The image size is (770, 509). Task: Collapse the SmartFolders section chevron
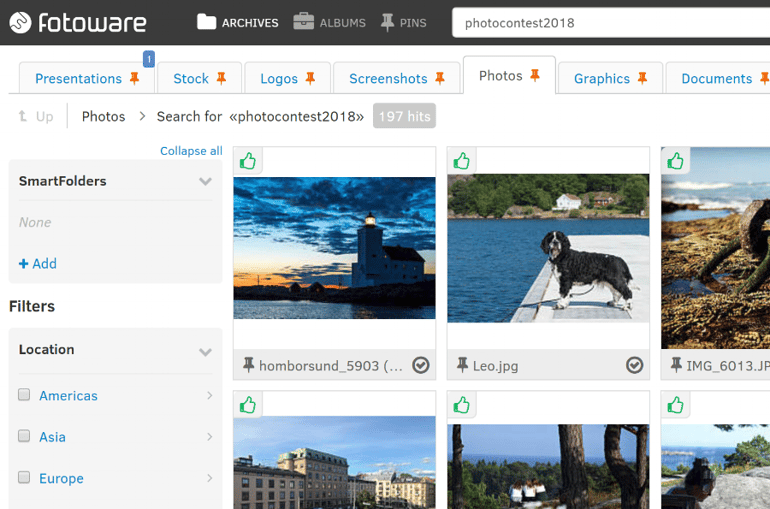205,181
